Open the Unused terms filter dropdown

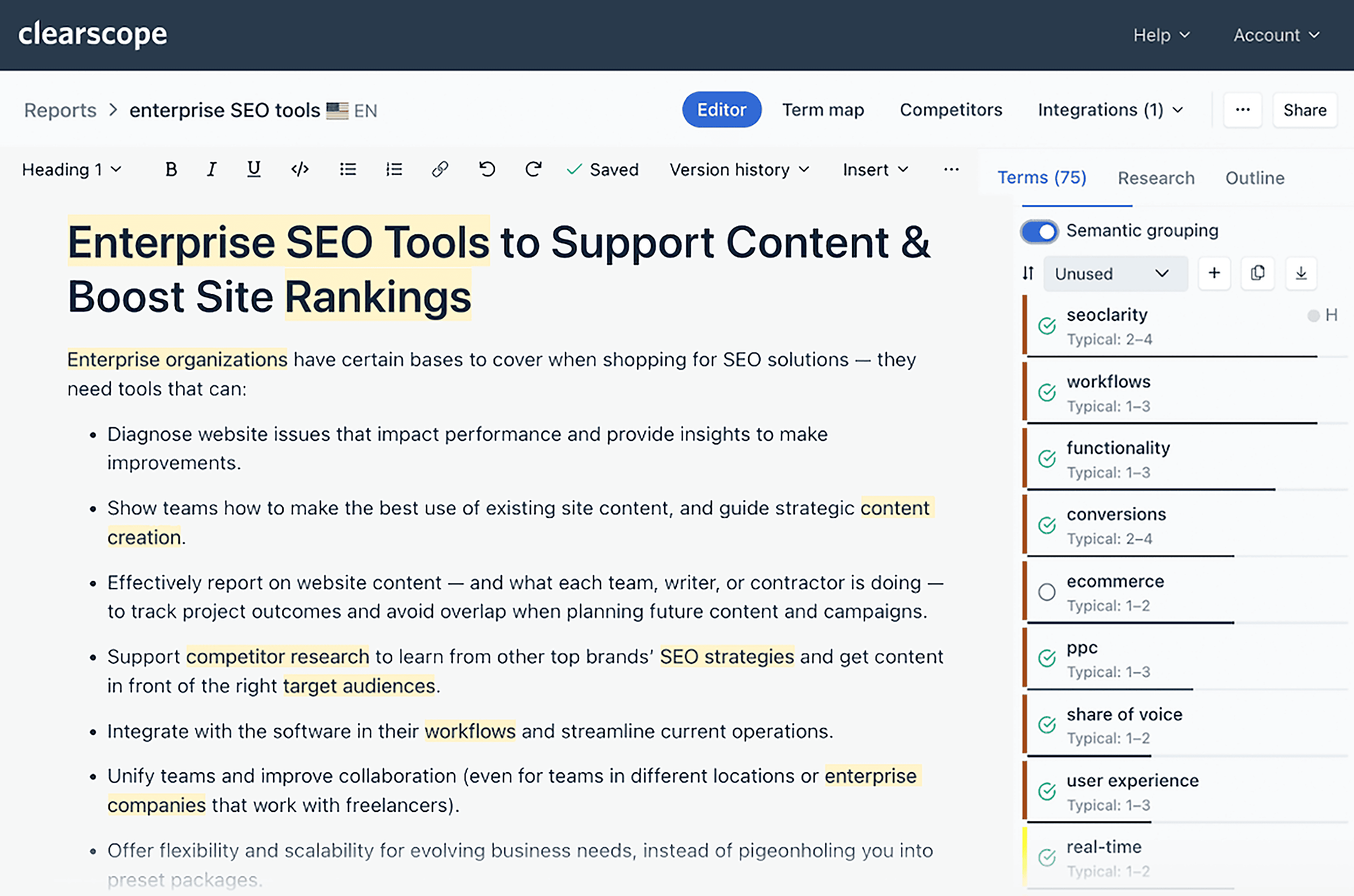1115,273
